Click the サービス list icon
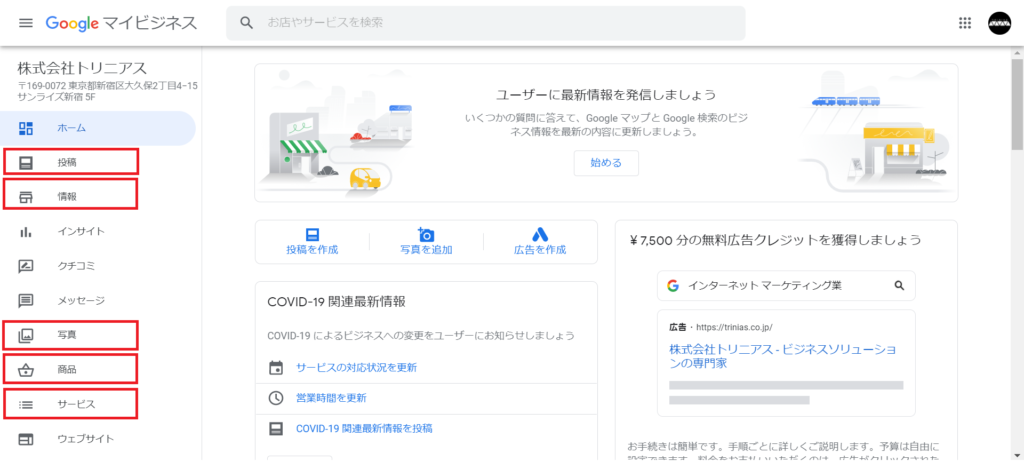This screenshot has height=461, width=1024. click(25, 404)
